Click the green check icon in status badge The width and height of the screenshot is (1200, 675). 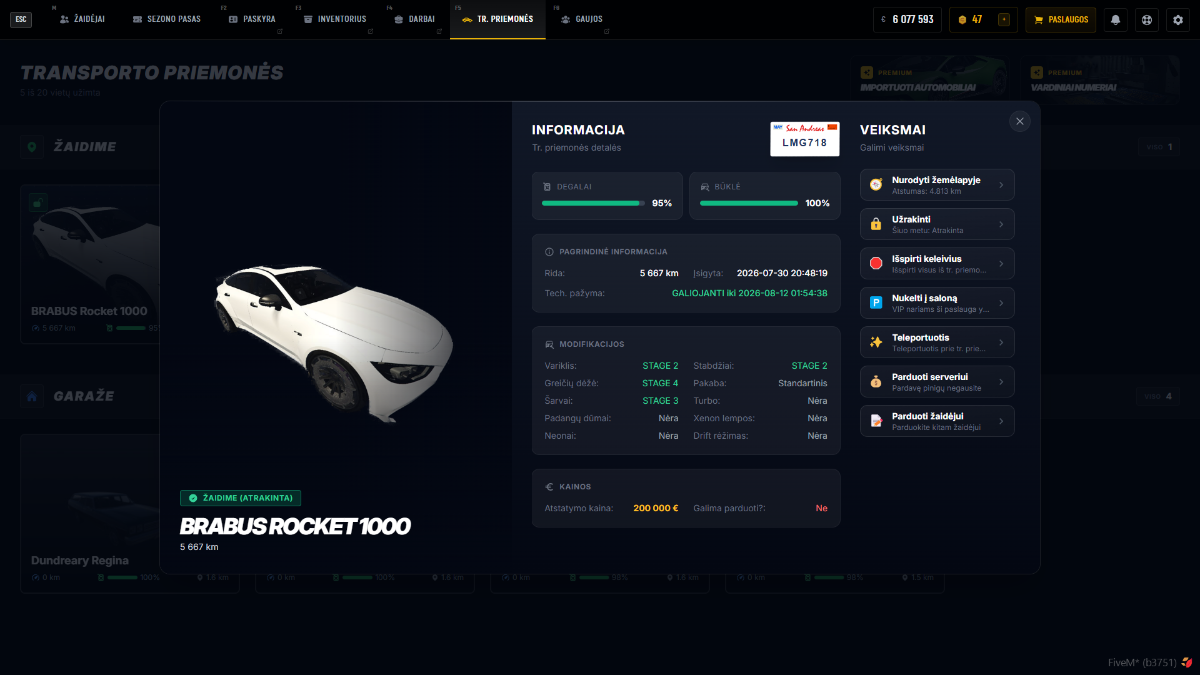pyautogui.click(x=192, y=498)
